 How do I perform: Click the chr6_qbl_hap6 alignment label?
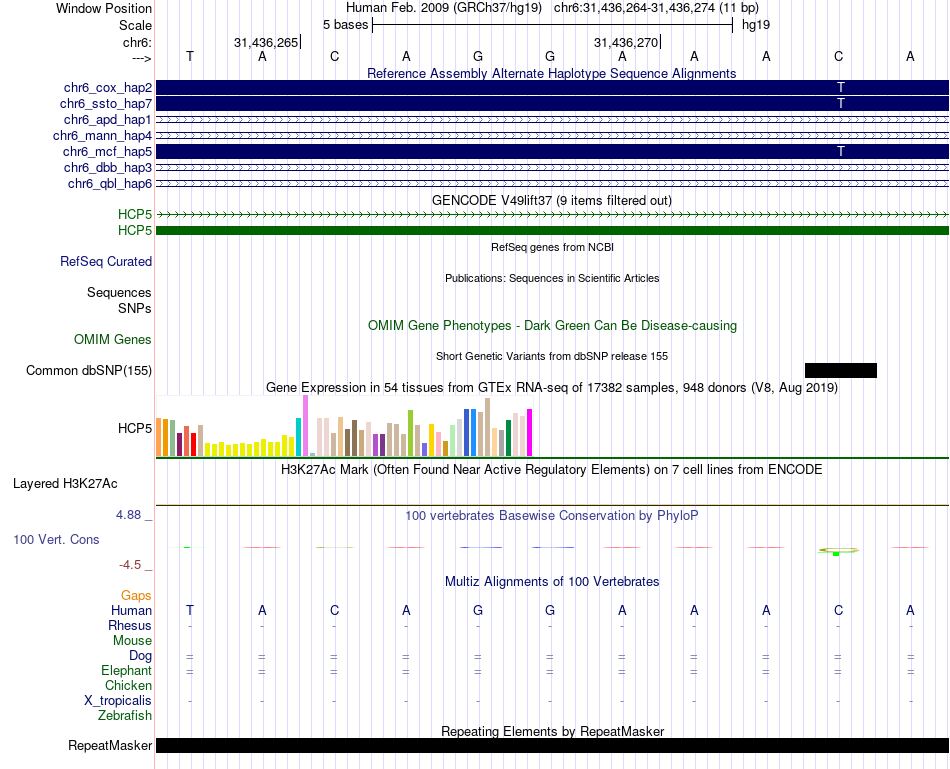[x=110, y=184]
